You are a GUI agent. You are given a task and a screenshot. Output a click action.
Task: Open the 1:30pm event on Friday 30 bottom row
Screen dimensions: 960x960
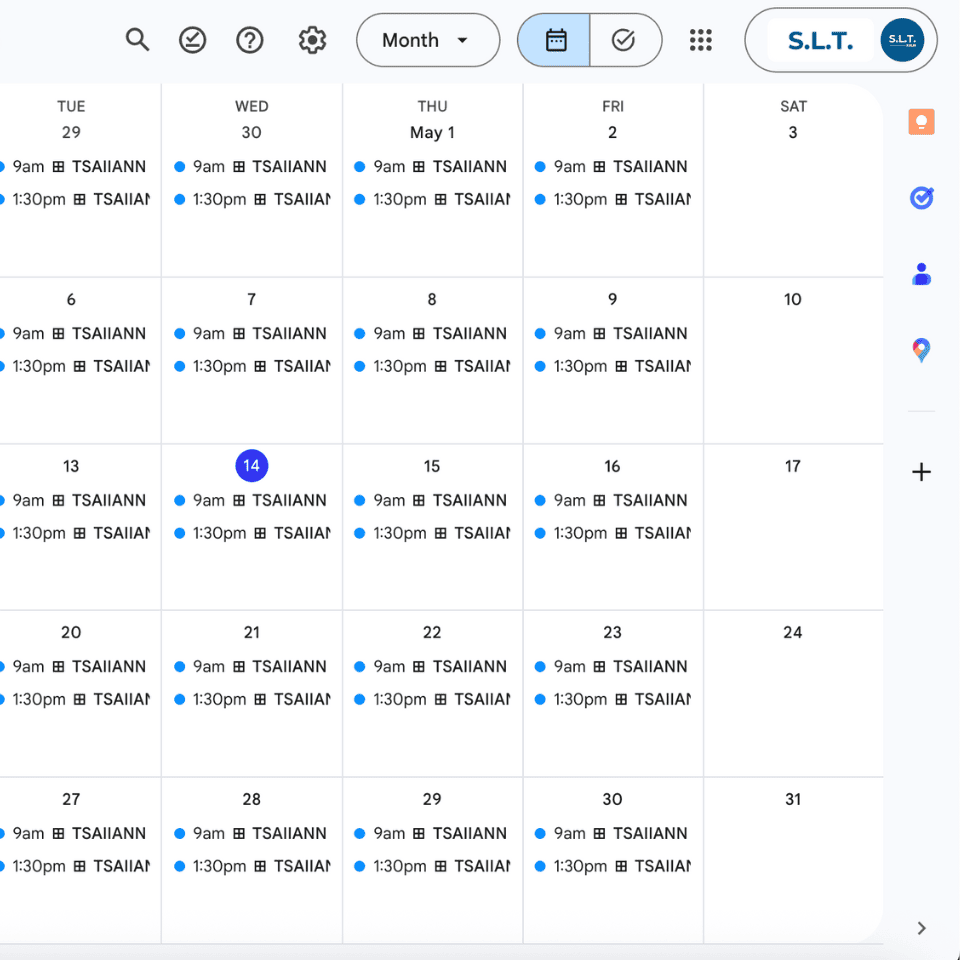coord(613,866)
